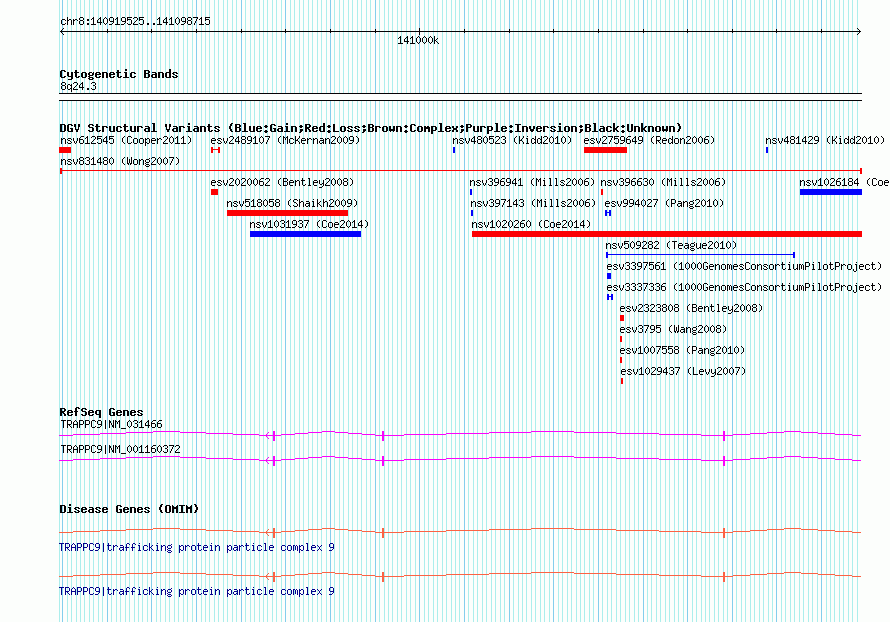Viewport: 890px width, 622px height.
Task: Open the nsv480523 (Kidd2010) variant
Action: (x=512, y=140)
